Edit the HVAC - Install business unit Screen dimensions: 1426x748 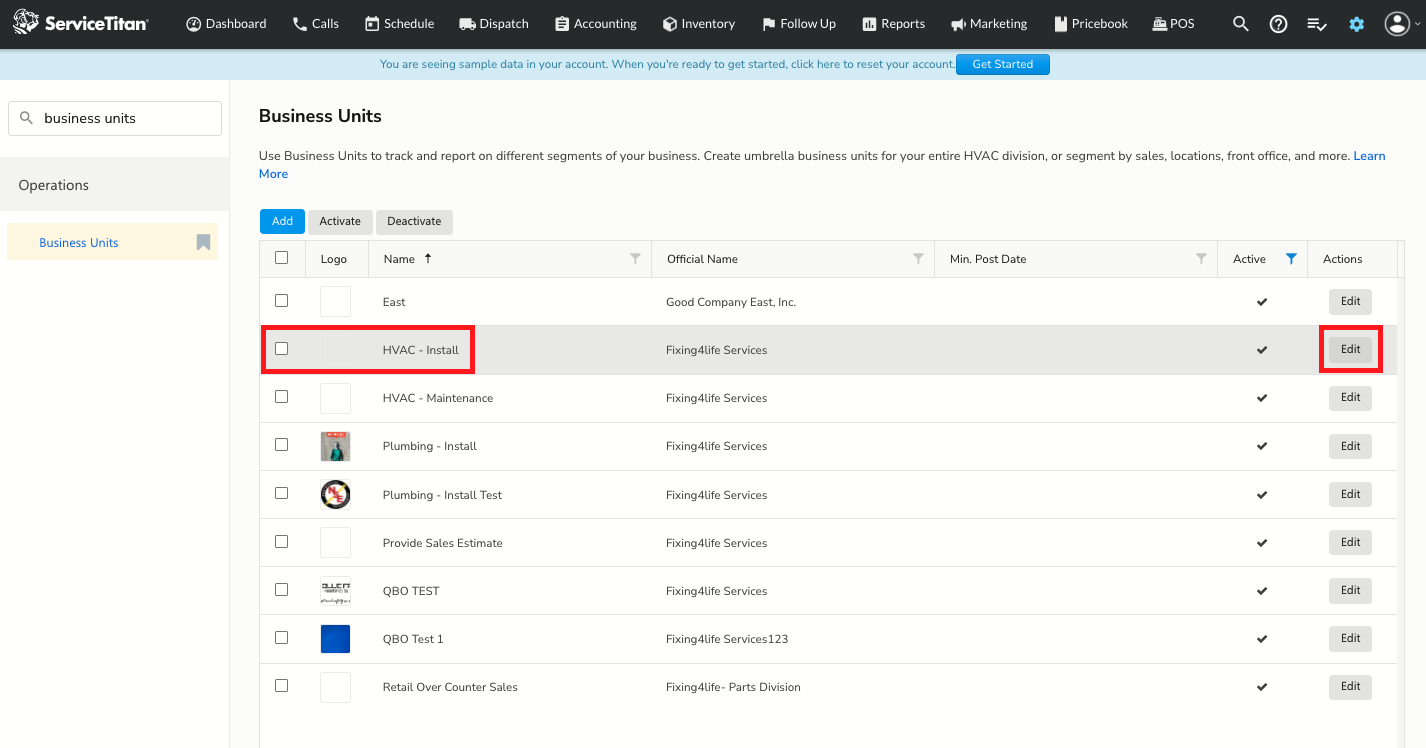pos(1350,349)
